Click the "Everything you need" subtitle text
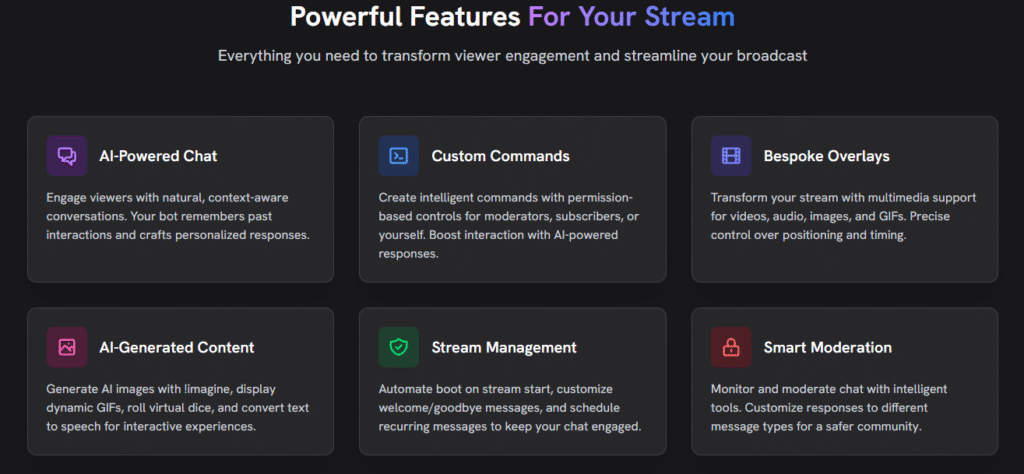 coord(512,56)
